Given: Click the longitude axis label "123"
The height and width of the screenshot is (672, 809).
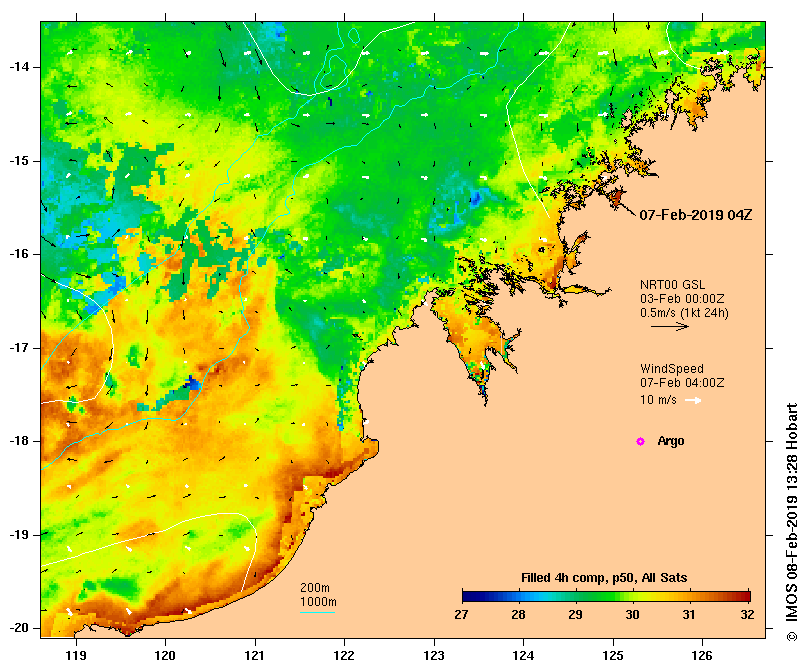Looking at the screenshot, I should coord(434,656).
